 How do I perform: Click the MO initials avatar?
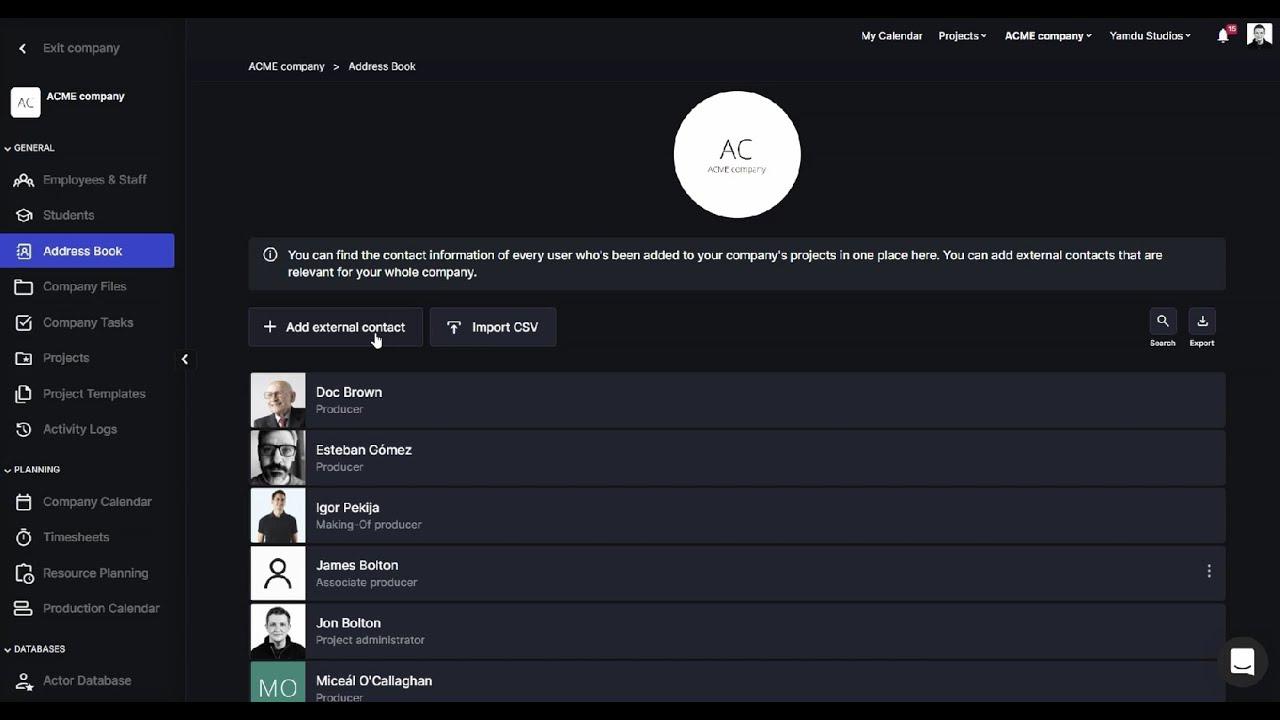click(278, 682)
